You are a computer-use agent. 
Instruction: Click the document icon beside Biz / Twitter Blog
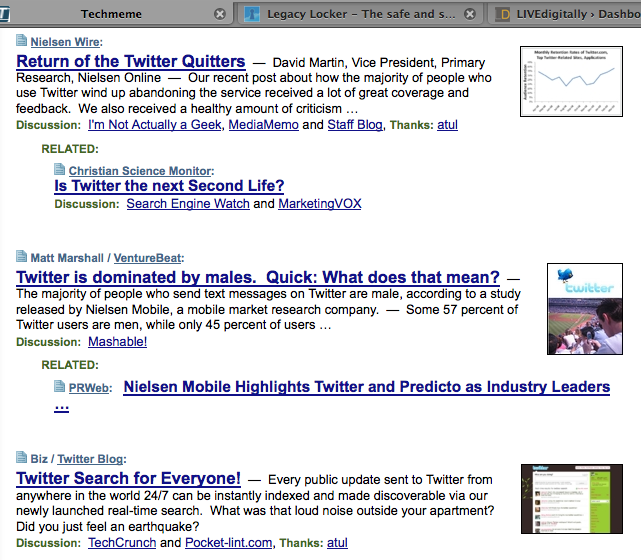[x=22, y=458]
